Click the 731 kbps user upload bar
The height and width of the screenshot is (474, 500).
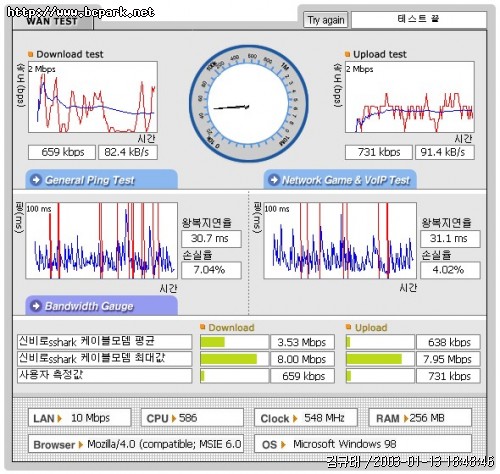[x=380, y=376]
